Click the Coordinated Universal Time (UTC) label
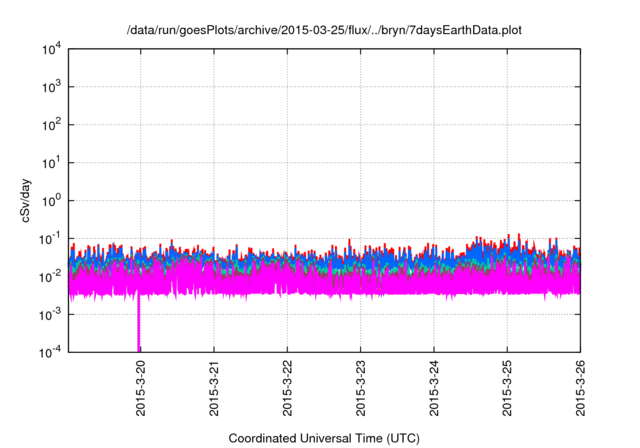This screenshot has height=448, width=640. point(324,439)
